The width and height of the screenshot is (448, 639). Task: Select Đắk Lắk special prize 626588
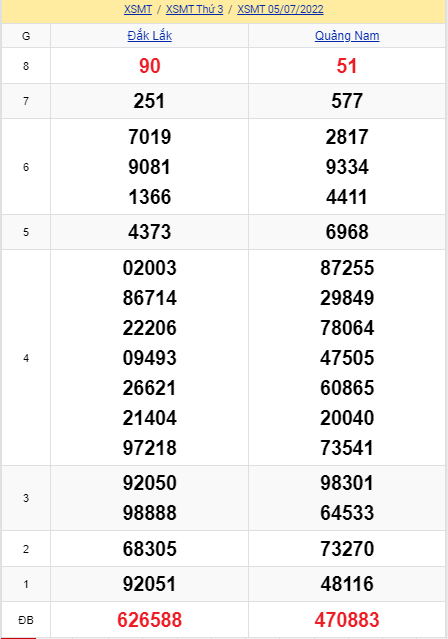[x=150, y=620]
